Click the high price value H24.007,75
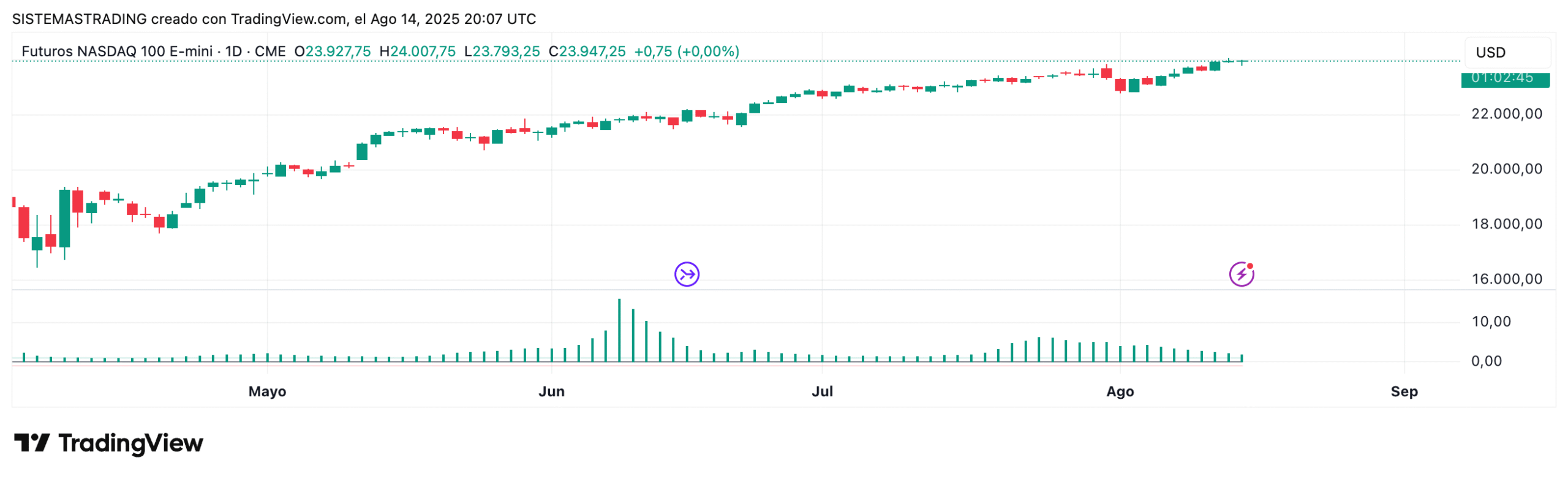 point(417,51)
